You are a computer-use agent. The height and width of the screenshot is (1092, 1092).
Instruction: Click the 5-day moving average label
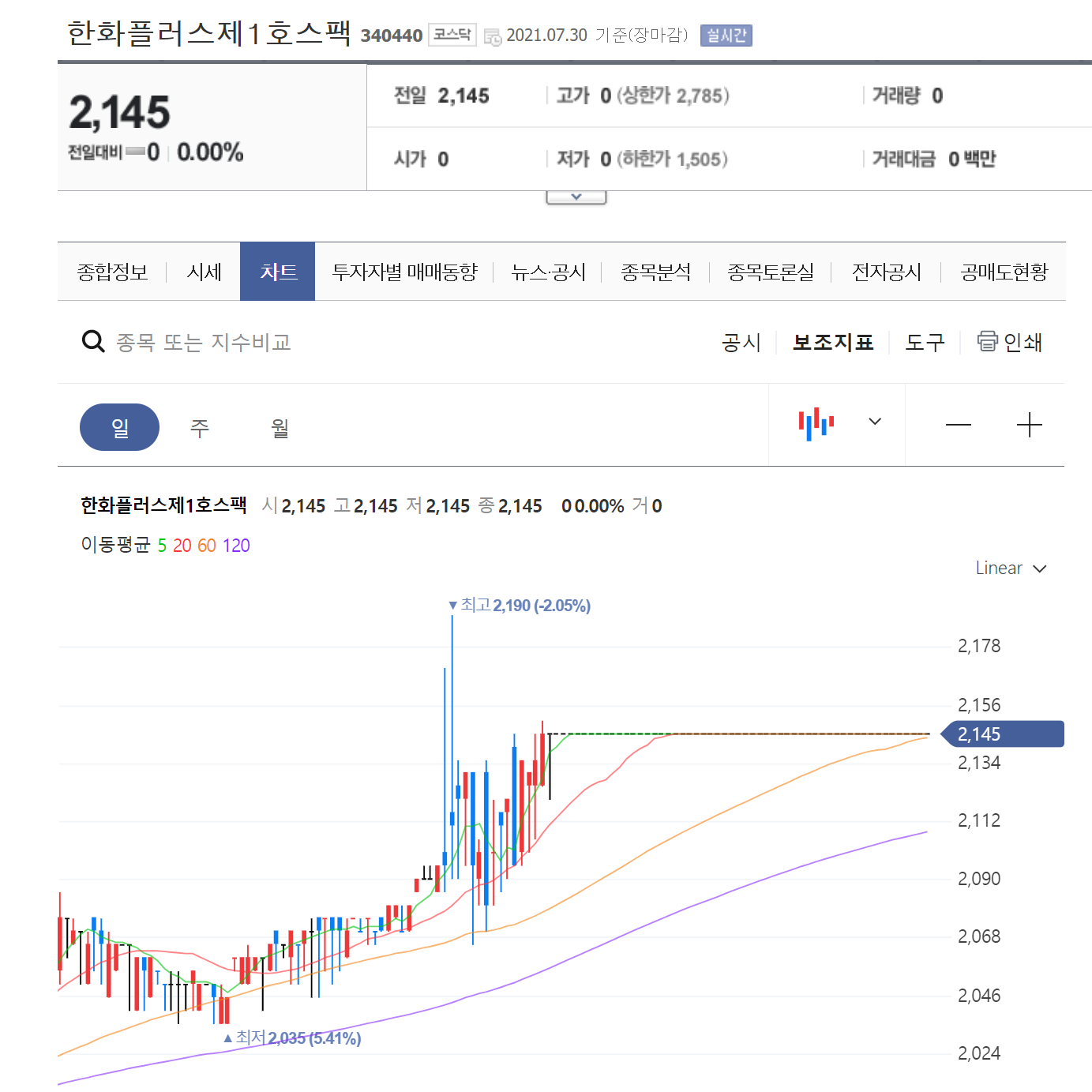pyautogui.click(x=162, y=546)
